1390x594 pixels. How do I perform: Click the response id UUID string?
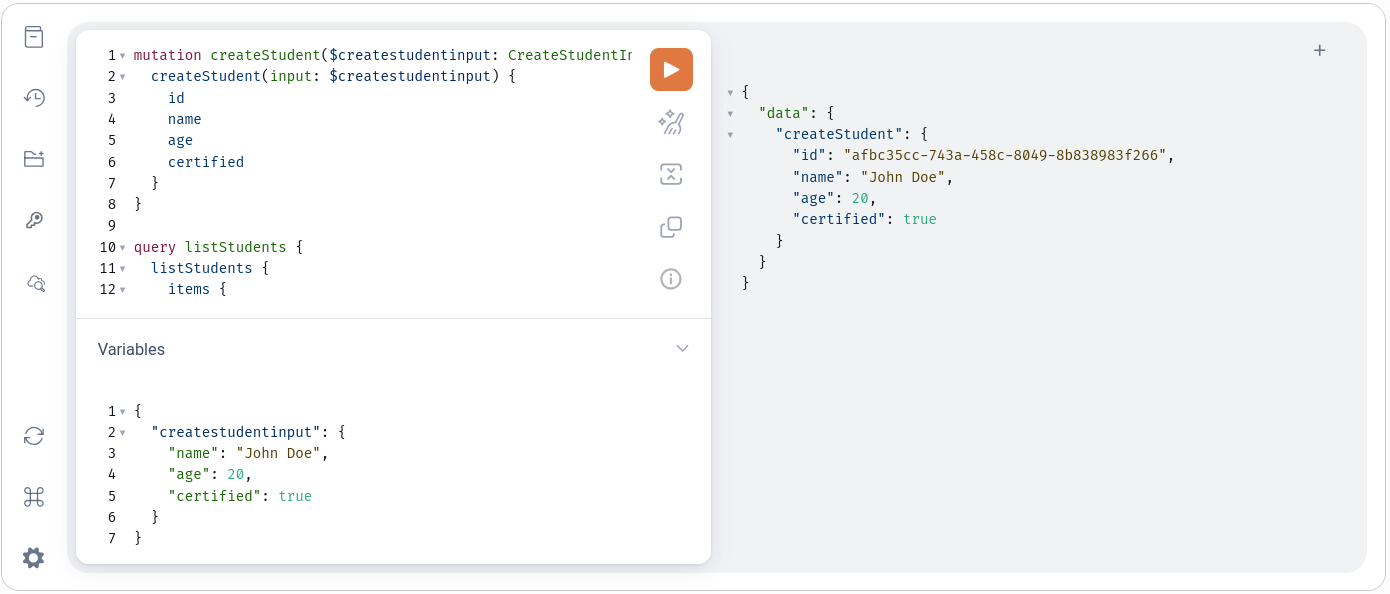[1005, 155]
